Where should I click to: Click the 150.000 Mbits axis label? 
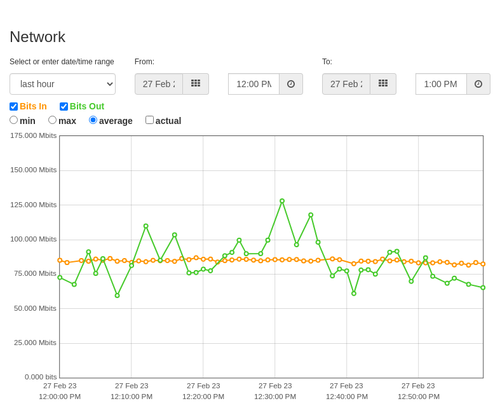33,170
